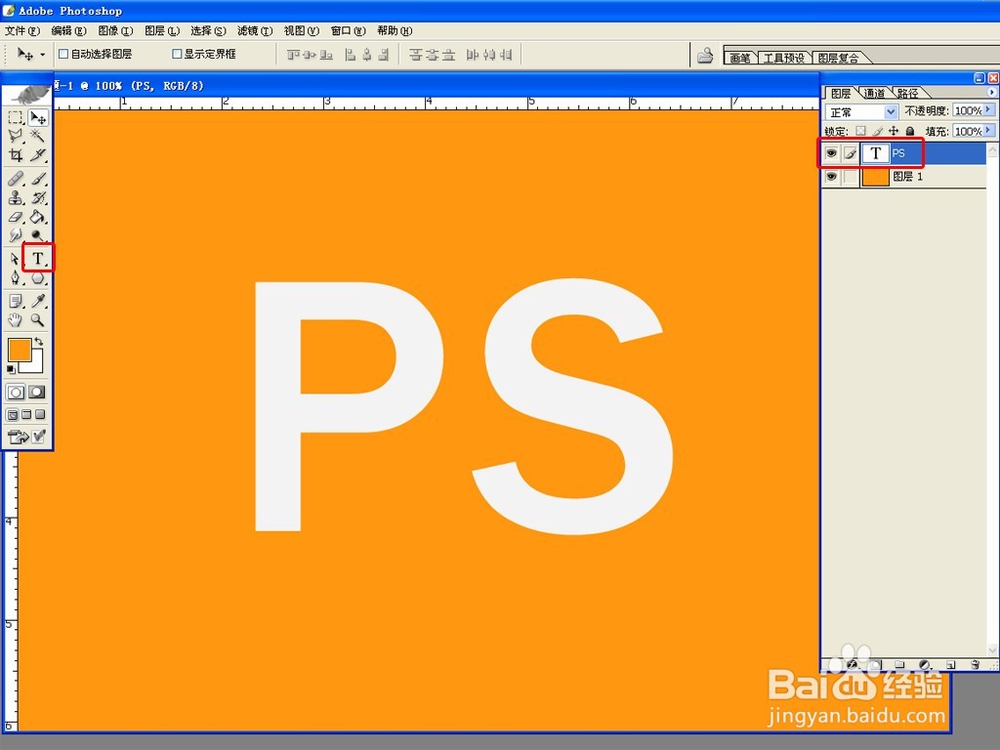Open the 工具预设 palette well tab
1000x750 pixels.
click(784, 58)
